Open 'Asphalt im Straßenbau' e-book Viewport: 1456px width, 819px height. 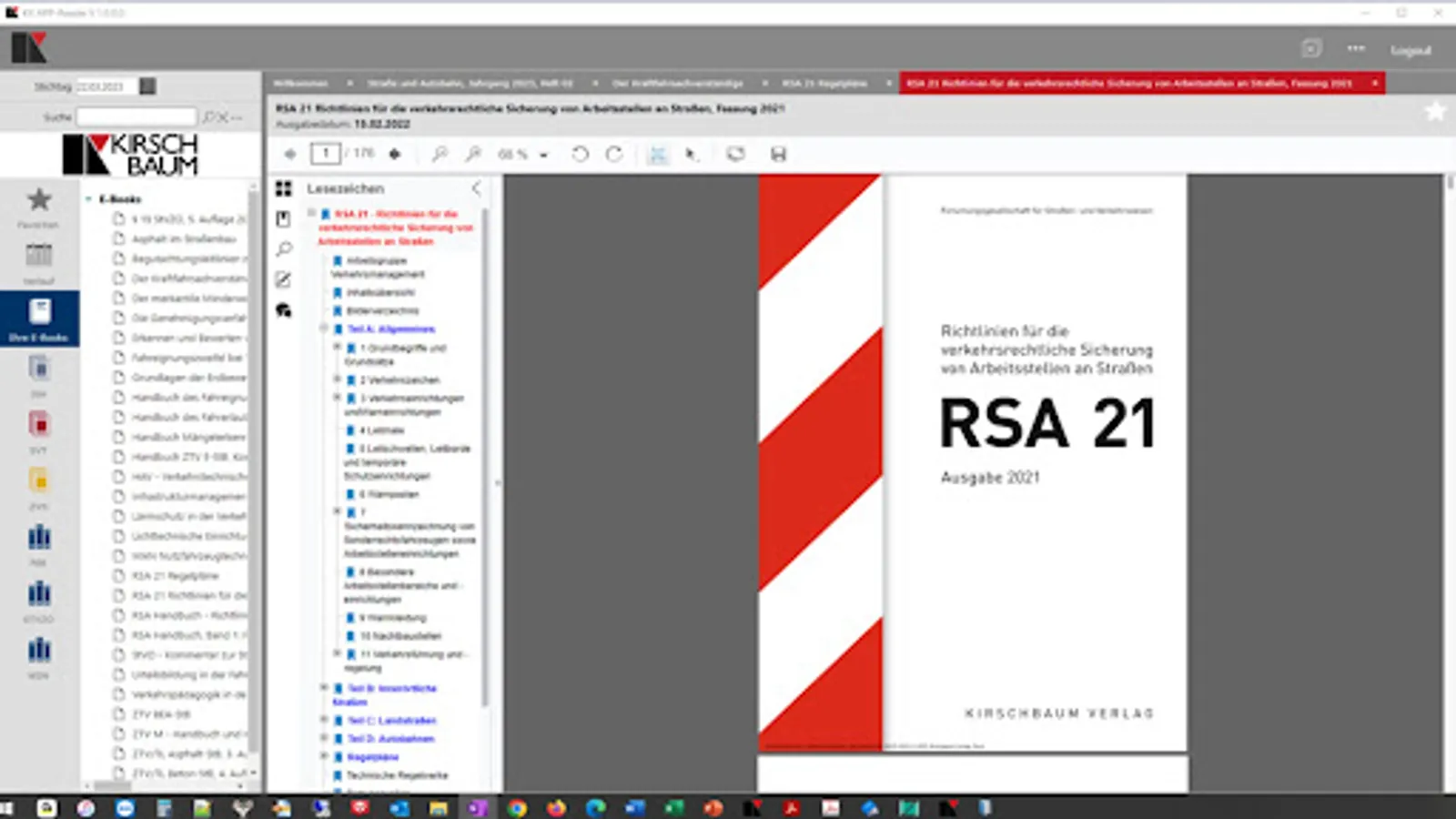[183, 238]
